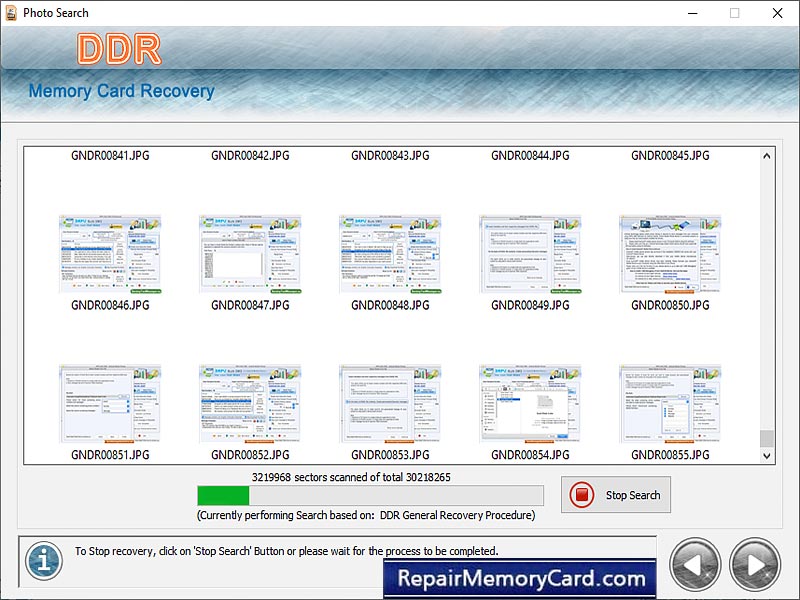Click the Stop Search button

click(616, 495)
